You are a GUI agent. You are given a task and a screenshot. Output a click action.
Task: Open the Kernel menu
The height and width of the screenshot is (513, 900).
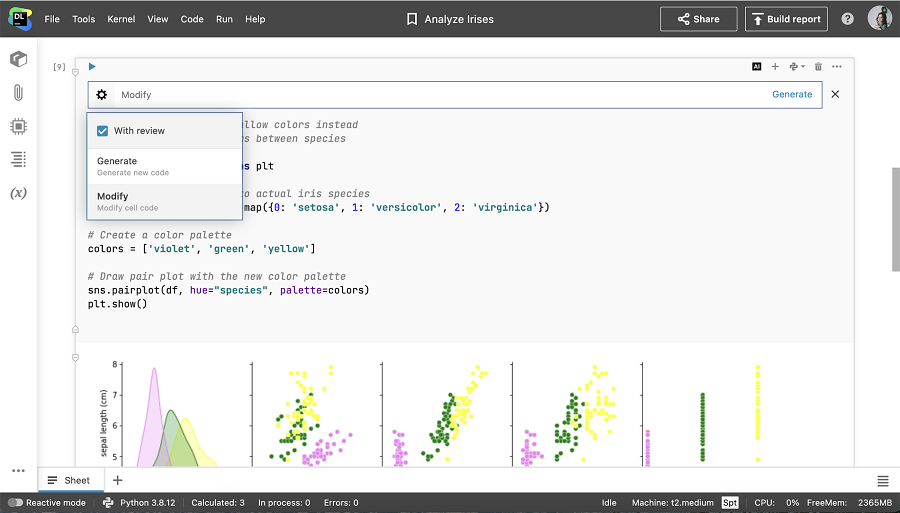click(x=121, y=19)
